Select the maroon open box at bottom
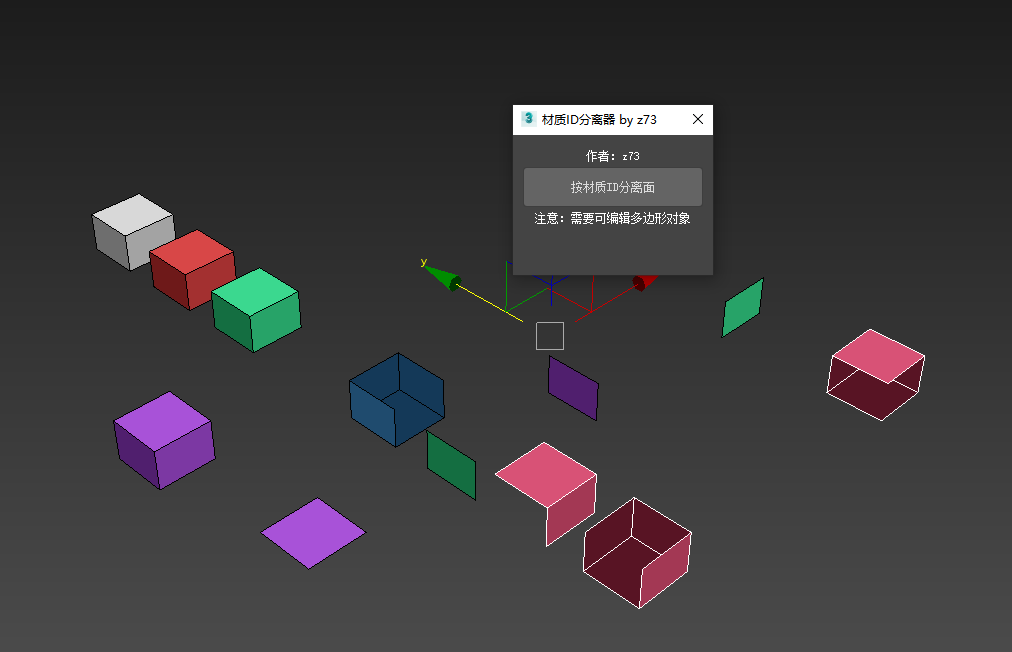1012x652 pixels. (x=637, y=553)
